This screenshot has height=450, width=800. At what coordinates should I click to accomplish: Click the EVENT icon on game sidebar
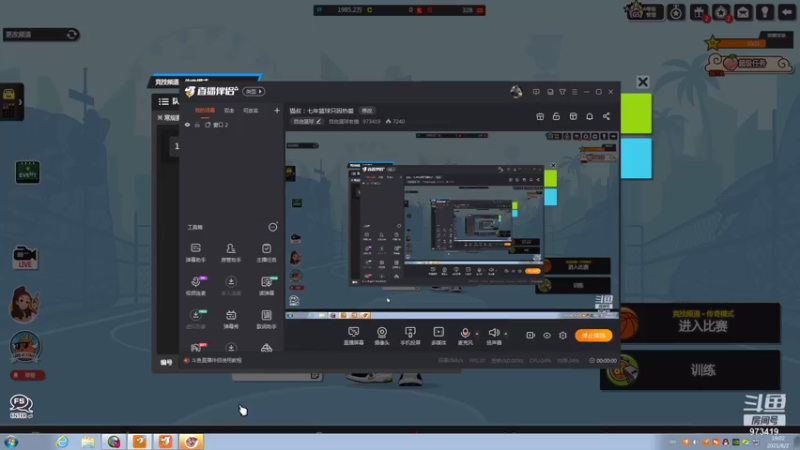pos(28,172)
